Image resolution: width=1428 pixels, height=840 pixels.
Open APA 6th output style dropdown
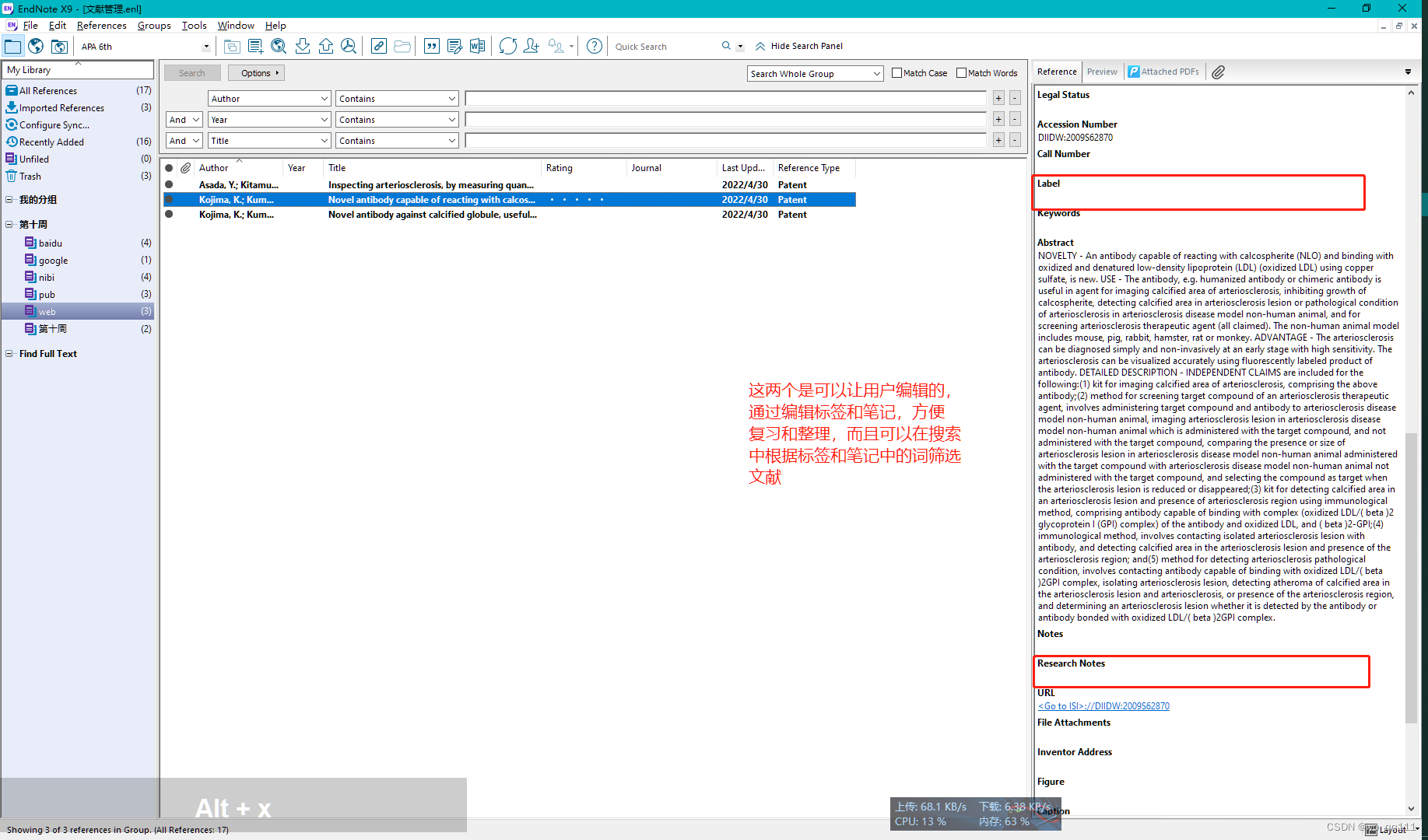pos(205,47)
